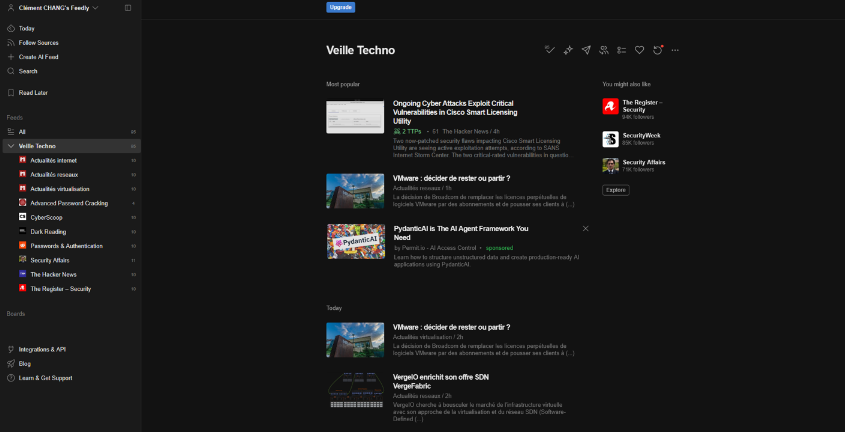Toggle the left sidebar panel icon

(128, 8)
